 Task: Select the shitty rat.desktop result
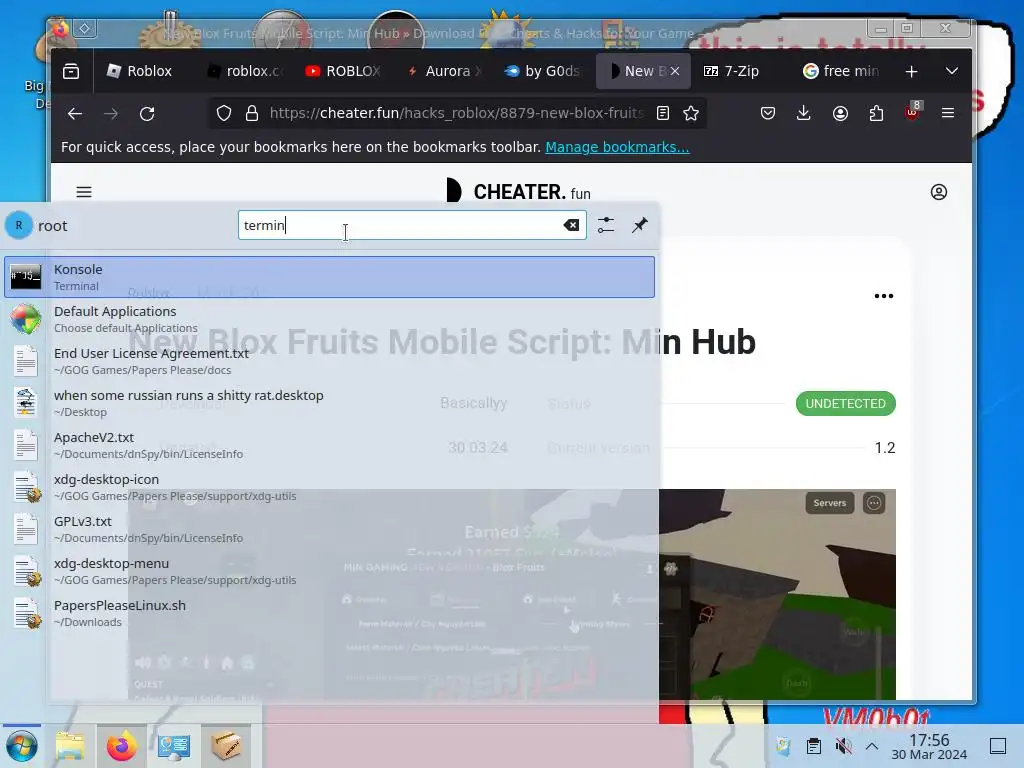(x=329, y=403)
